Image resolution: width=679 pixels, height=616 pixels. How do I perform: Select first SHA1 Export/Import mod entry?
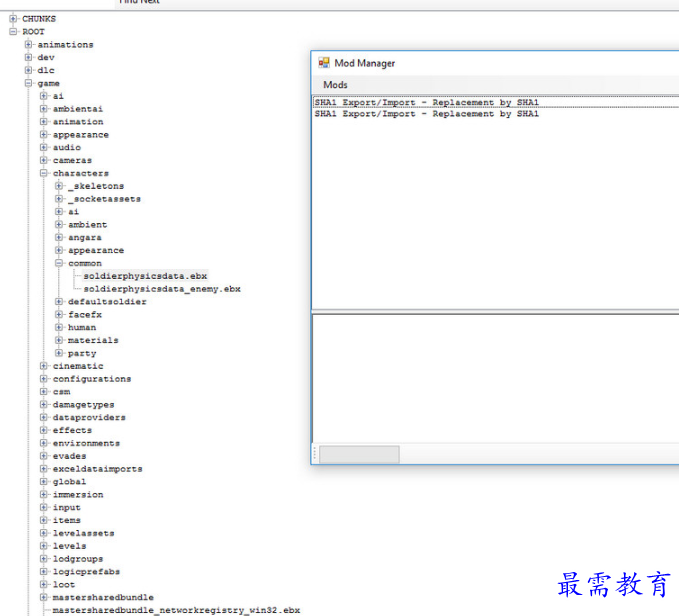pyautogui.click(x=496, y=102)
